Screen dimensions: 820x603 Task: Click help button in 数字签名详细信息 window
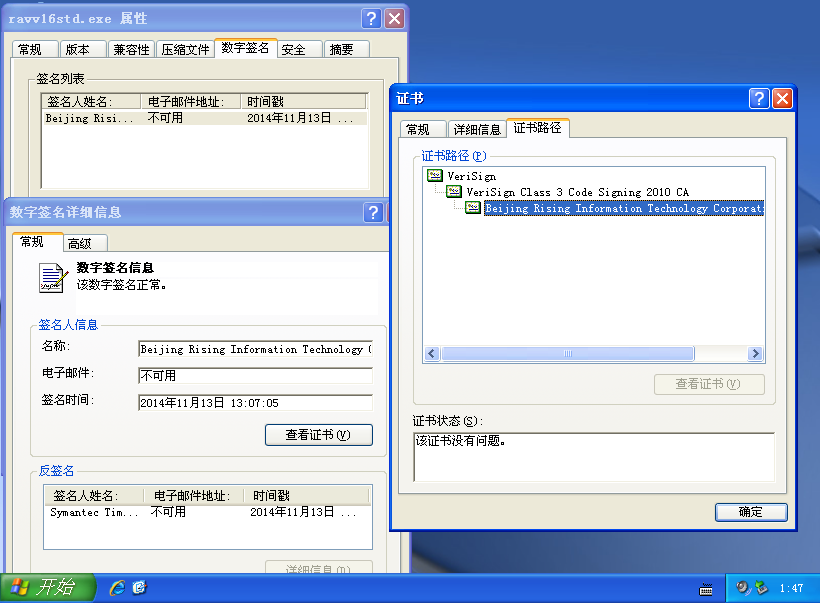pos(373,212)
